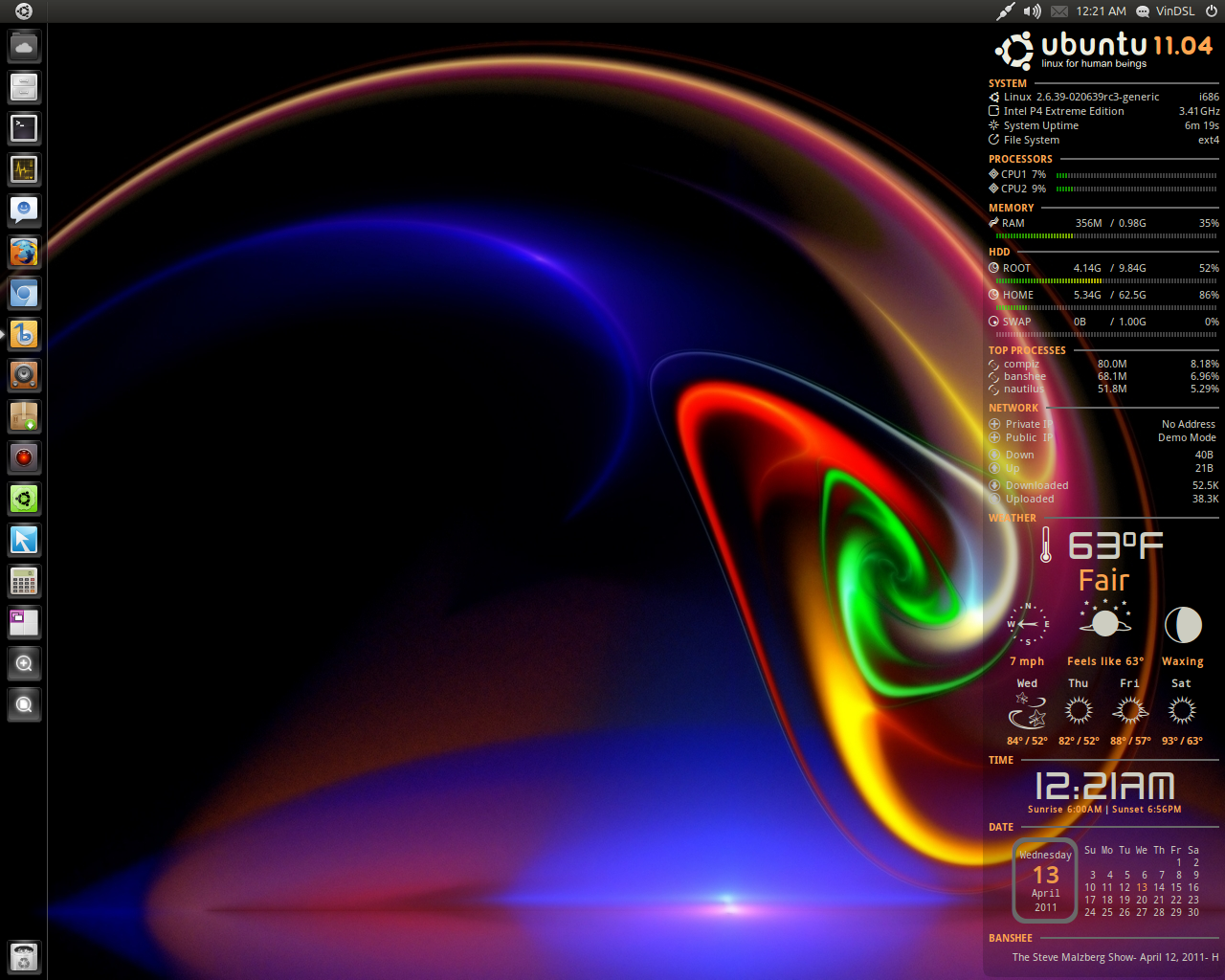The height and width of the screenshot is (980, 1225).
Task: Launch Terminal from the launcher
Action: click(24, 128)
